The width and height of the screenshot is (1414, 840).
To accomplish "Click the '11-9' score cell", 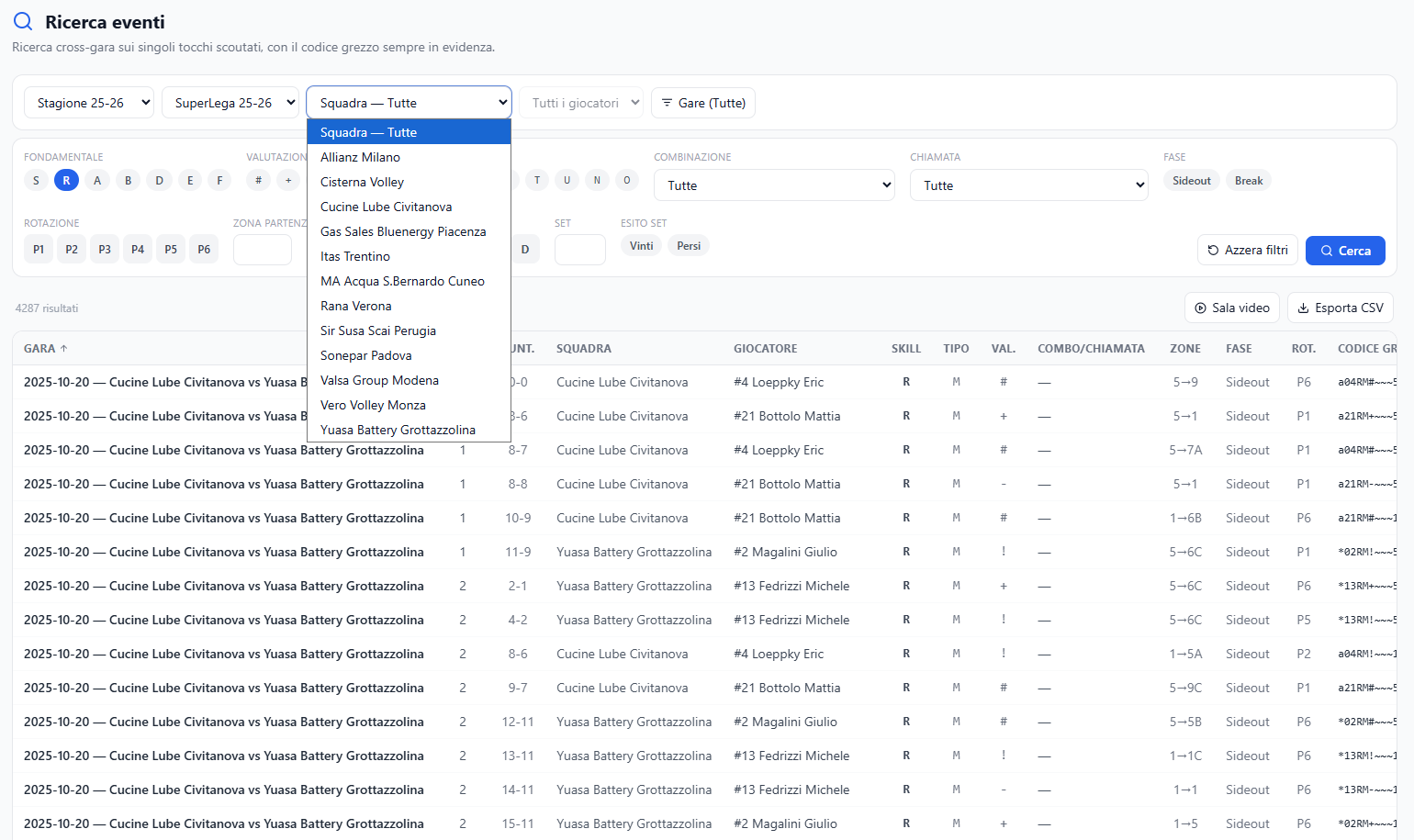I will point(518,552).
